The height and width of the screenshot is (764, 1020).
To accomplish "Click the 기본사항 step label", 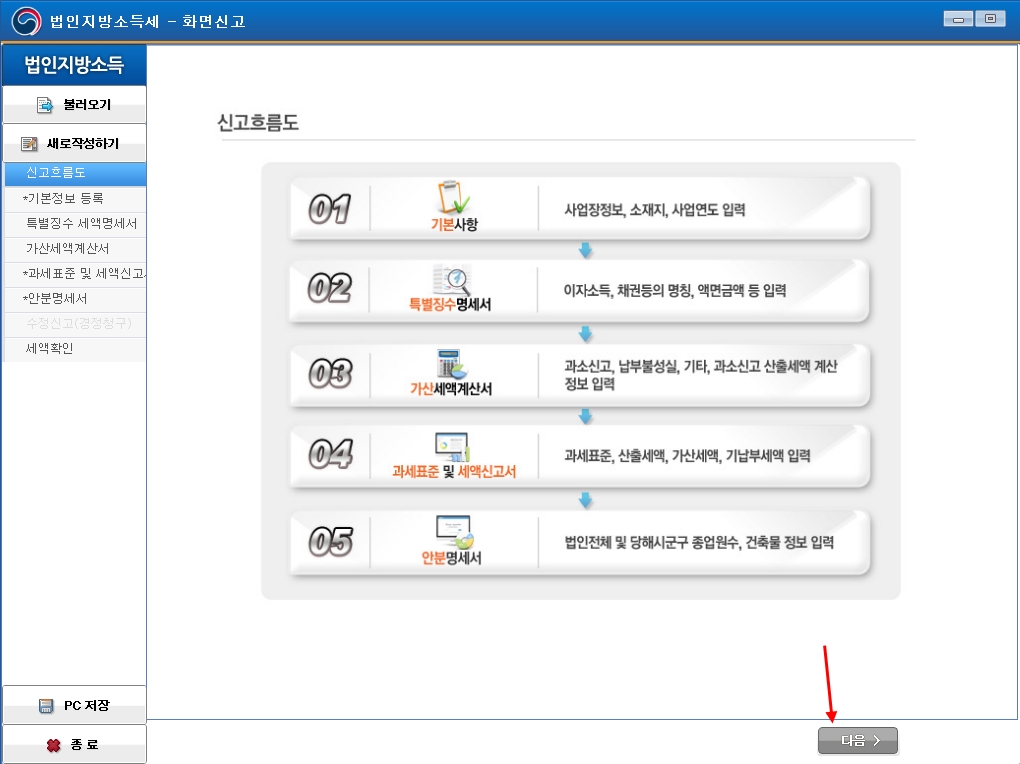I will click(x=454, y=225).
